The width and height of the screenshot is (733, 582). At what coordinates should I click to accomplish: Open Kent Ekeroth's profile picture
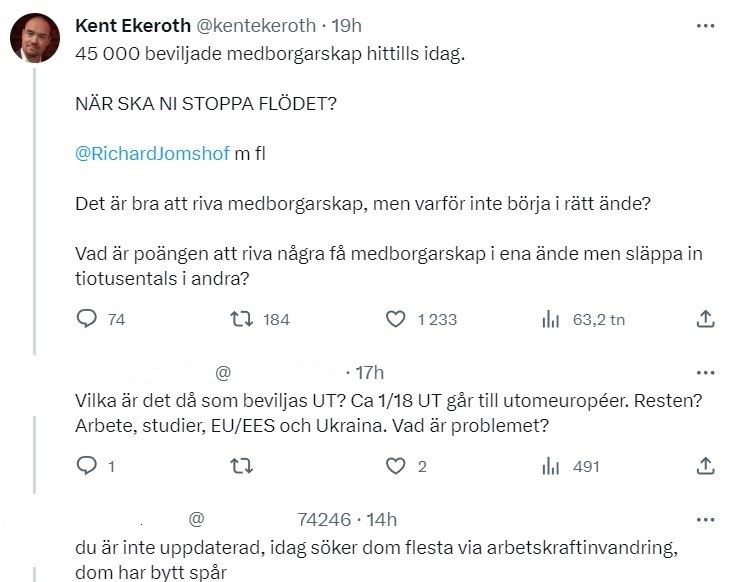point(32,38)
